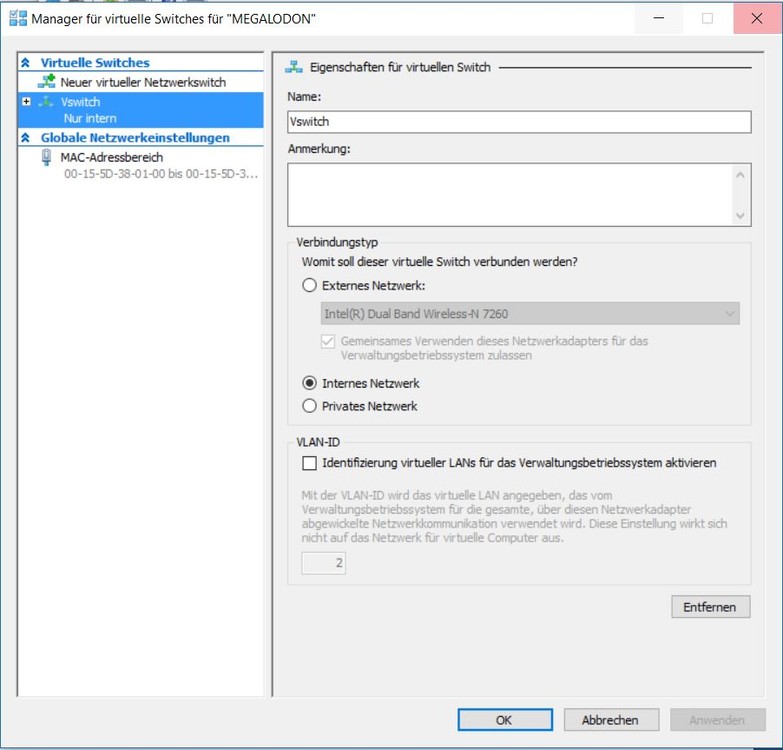This screenshot has width=783, height=750.
Task: Click the OK button
Action: [x=504, y=720]
